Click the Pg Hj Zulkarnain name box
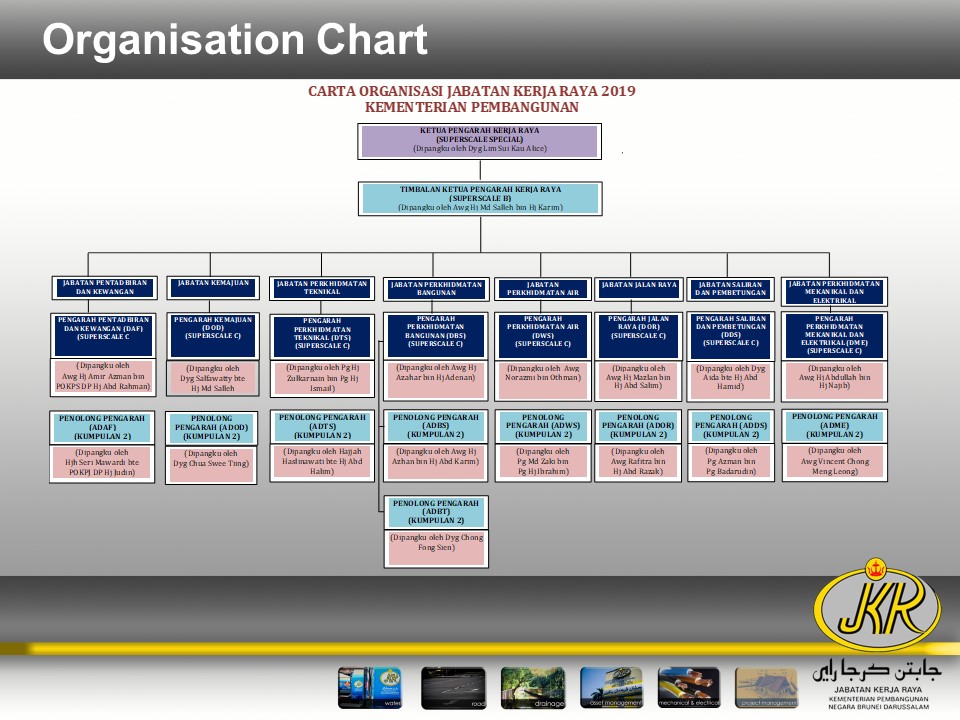 tap(321, 378)
